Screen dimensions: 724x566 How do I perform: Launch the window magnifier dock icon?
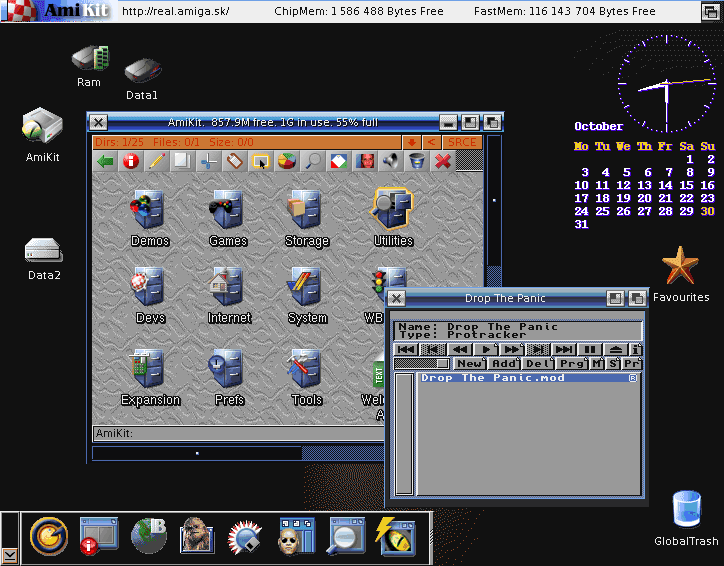(x=346, y=536)
